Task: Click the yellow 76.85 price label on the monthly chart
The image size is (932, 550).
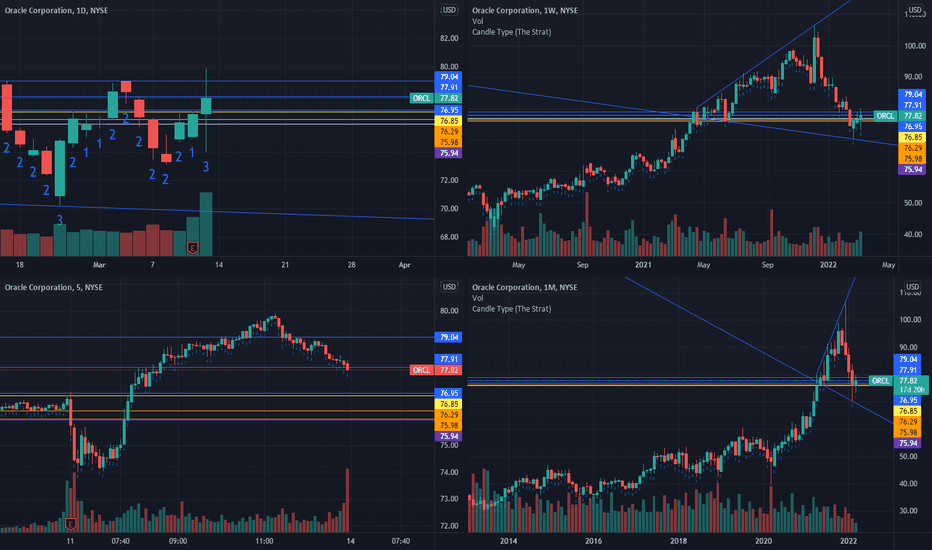Action: 908,411
